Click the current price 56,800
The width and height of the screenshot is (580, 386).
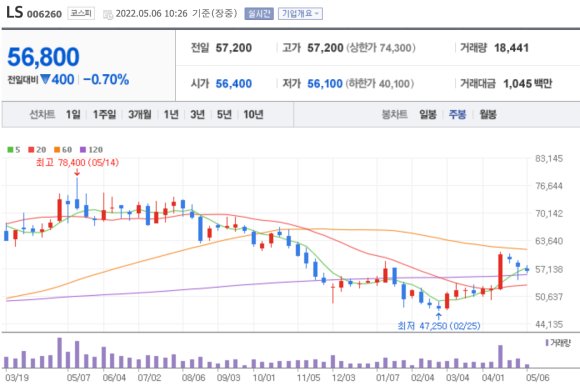coord(43,57)
